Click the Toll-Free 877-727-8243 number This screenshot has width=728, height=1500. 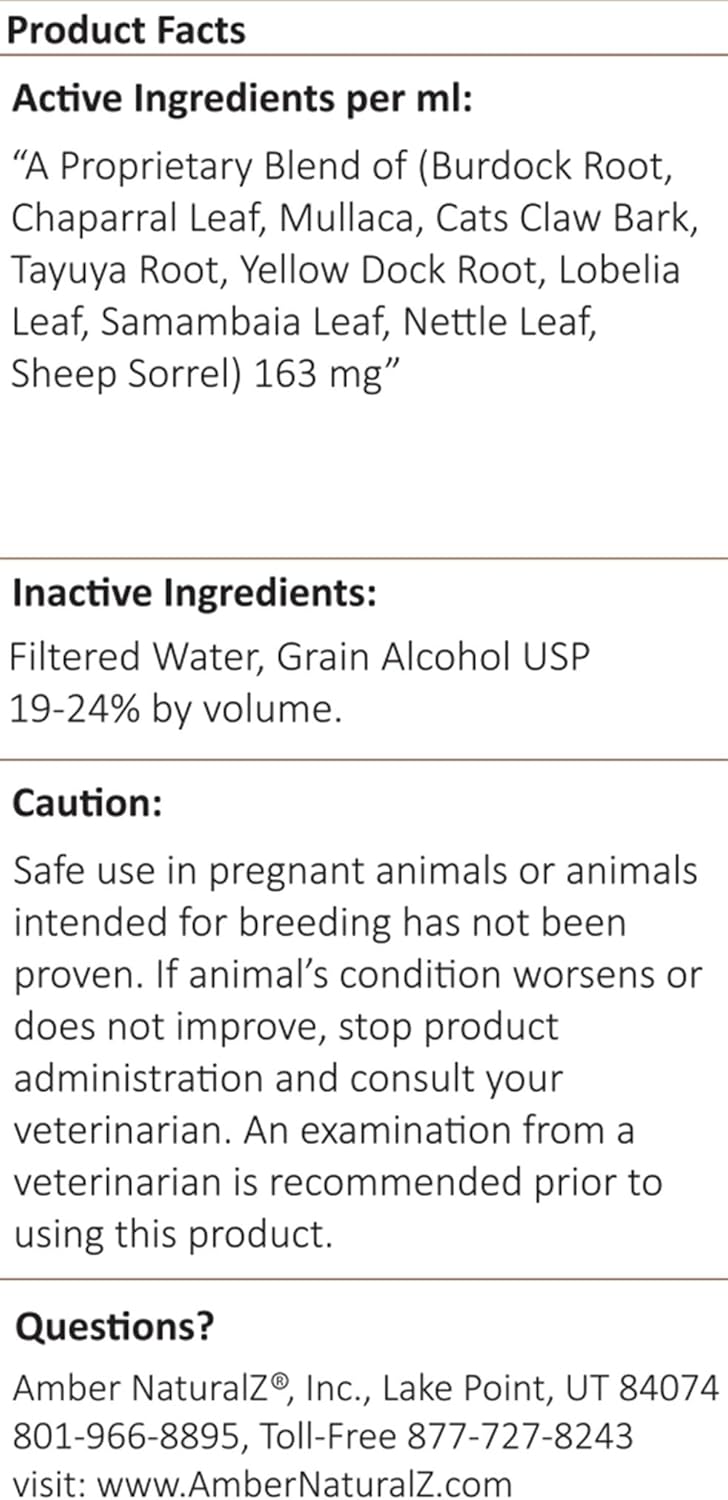click(447, 1436)
